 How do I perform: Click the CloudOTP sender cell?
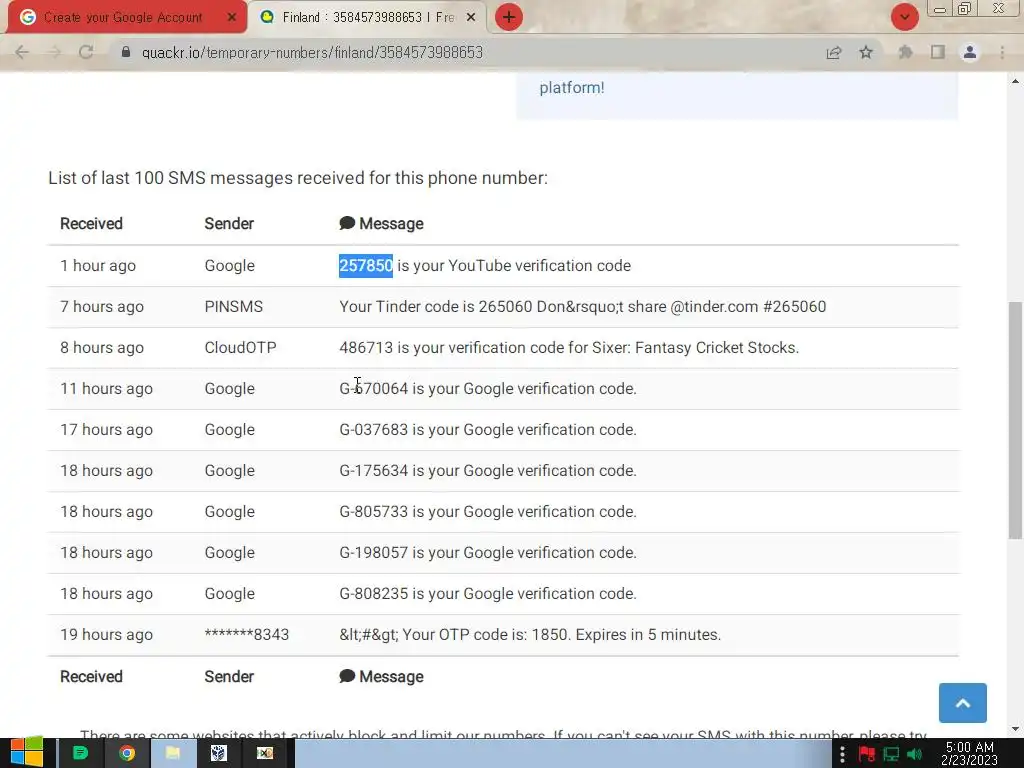point(240,347)
